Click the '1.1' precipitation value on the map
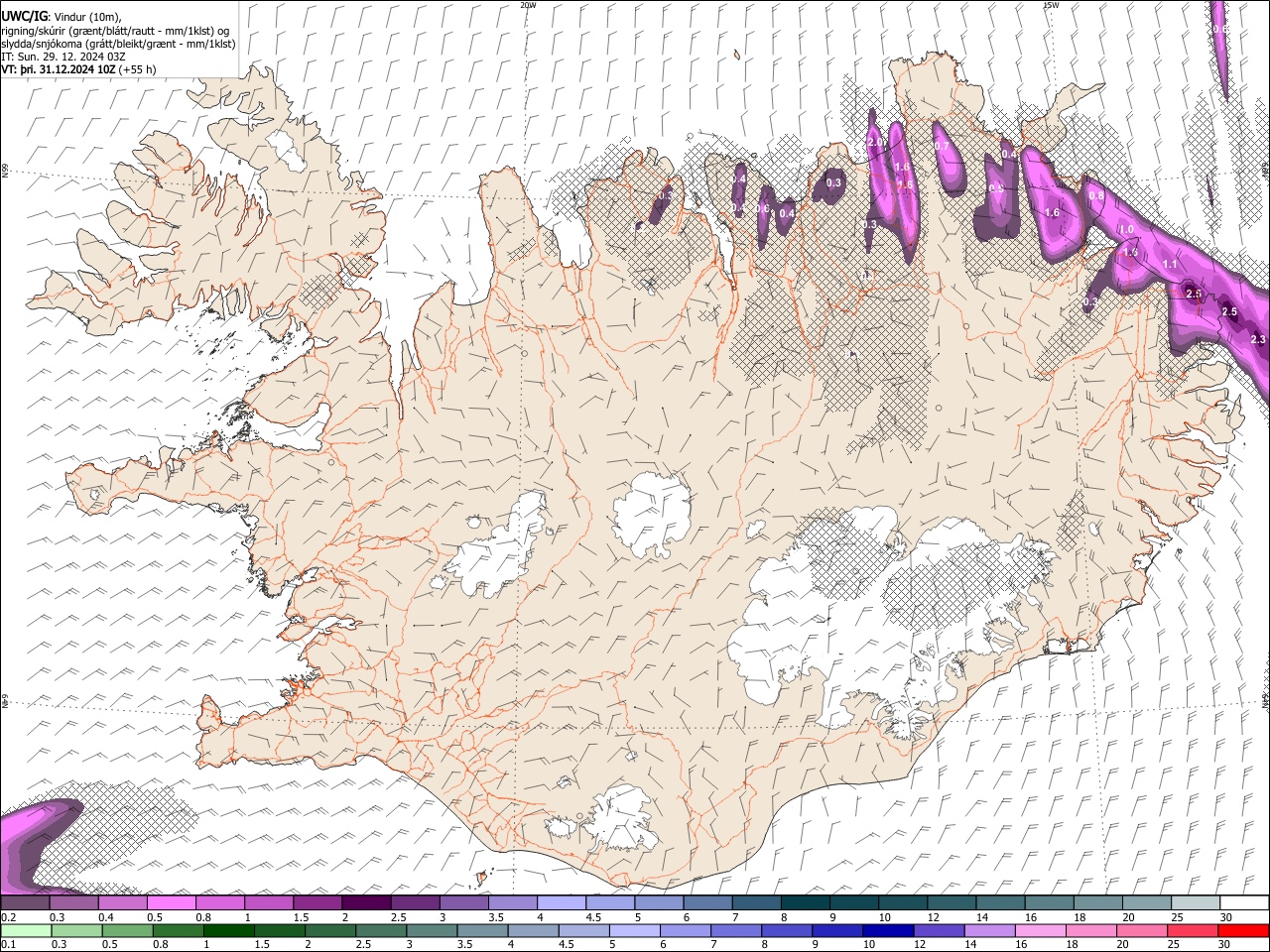The image size is (1270, 952). point(1169,265)
